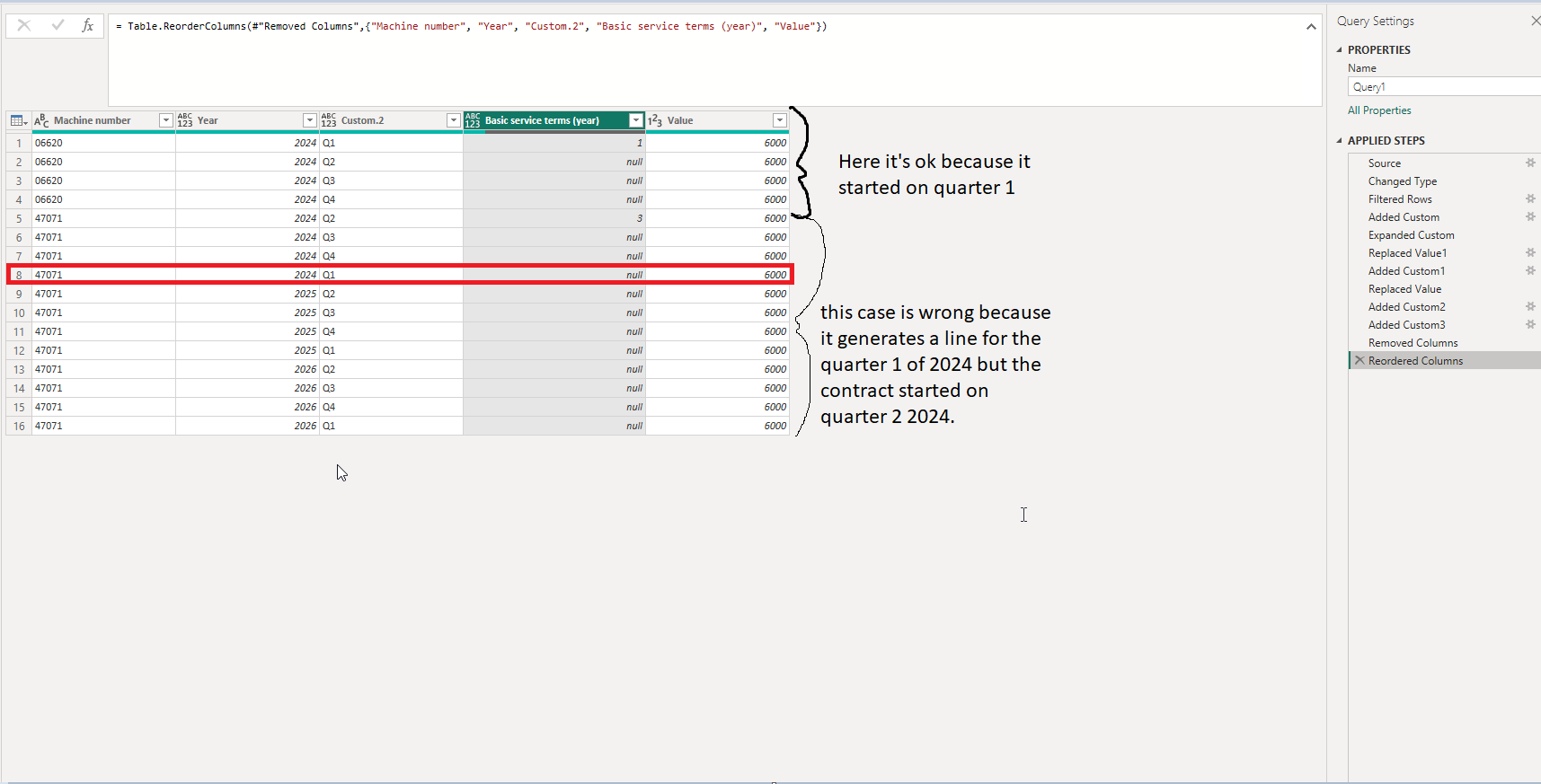Click the confirm formula checkmark icon

[58, 25]
